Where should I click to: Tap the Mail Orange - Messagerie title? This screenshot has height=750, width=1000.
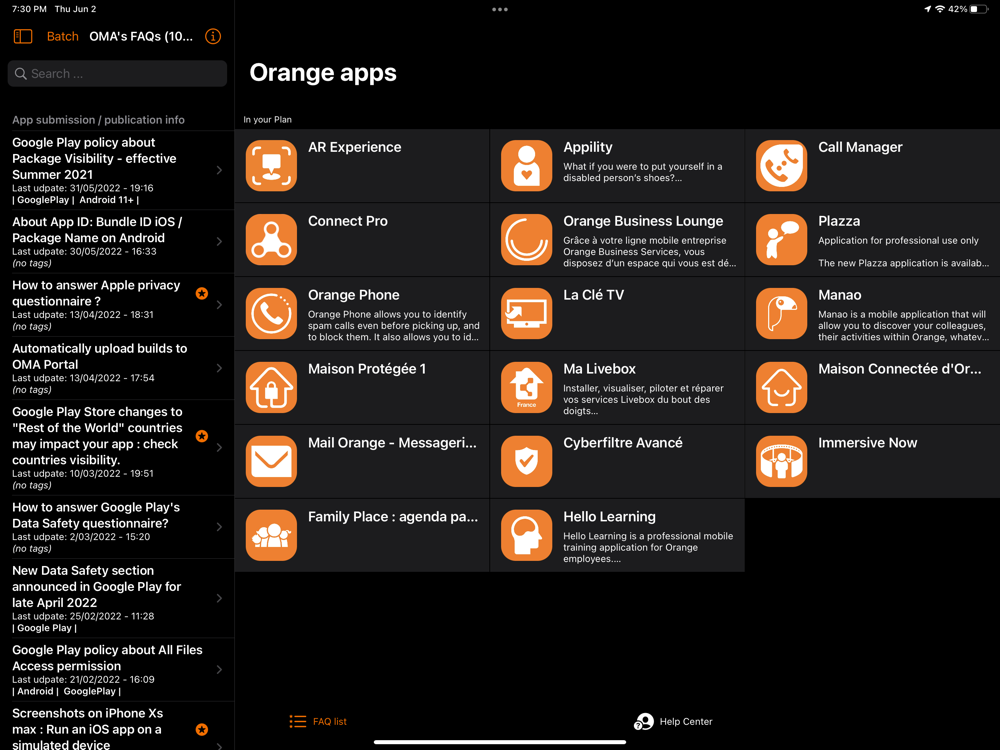click(x=392, y=443)
